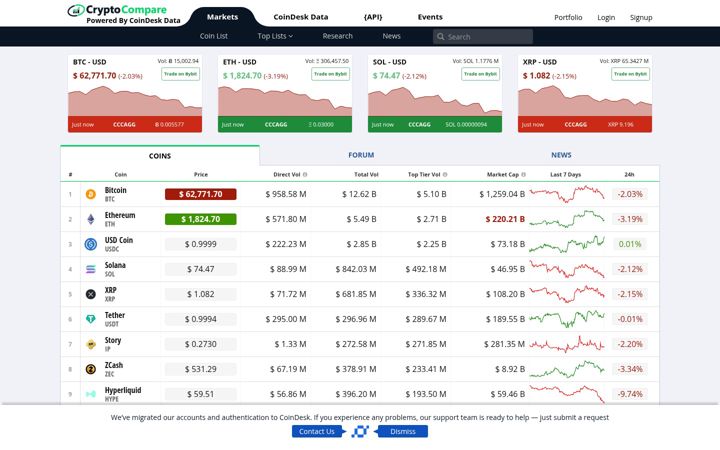Sort by 24h column header
Image resolution: width=720 pixels, height=450 pixels.
[629, 174]
